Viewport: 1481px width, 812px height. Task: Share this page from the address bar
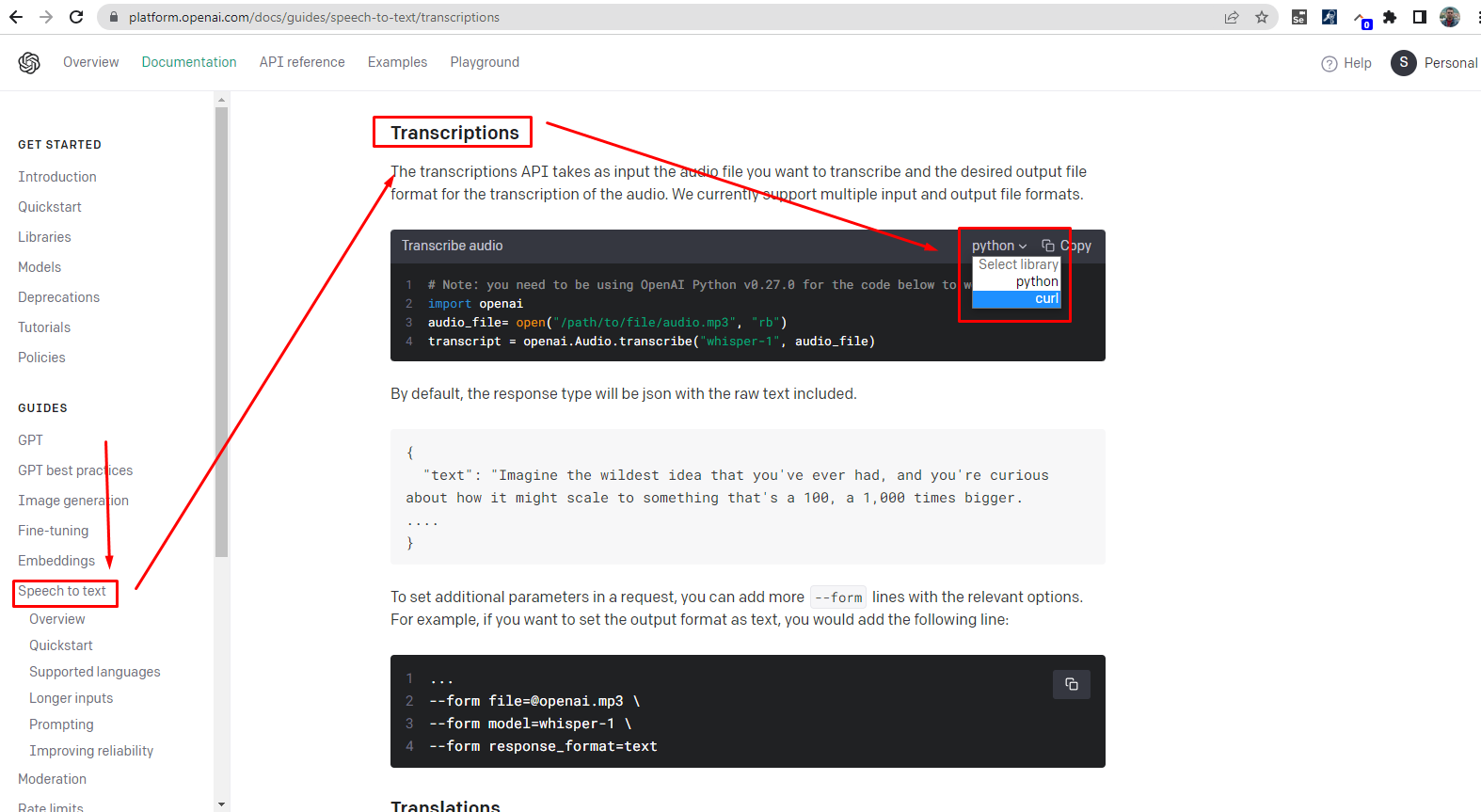click(1232, 17)
